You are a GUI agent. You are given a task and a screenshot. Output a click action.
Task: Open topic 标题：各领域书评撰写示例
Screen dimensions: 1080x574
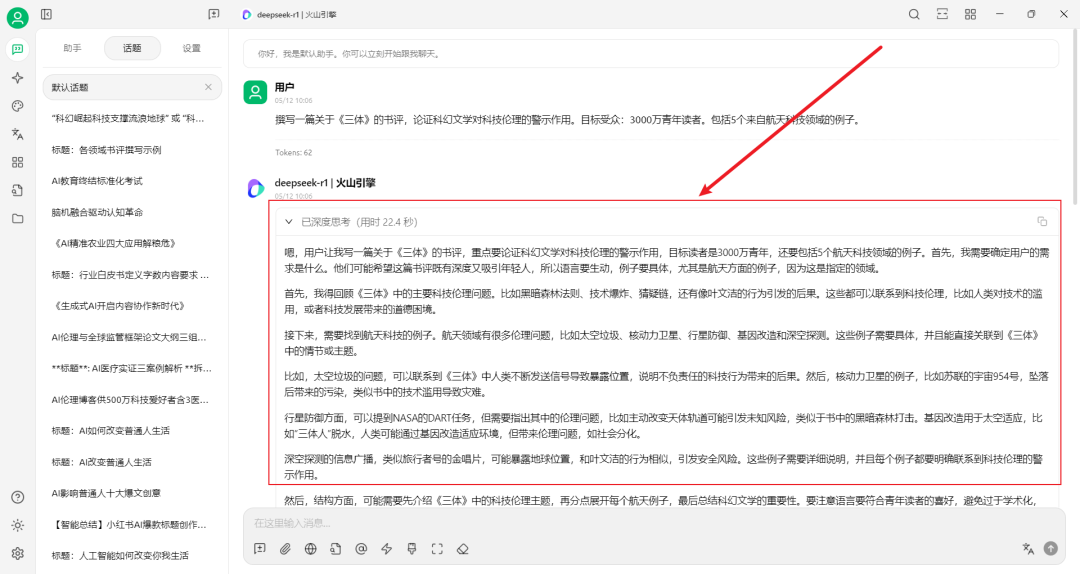132,150
